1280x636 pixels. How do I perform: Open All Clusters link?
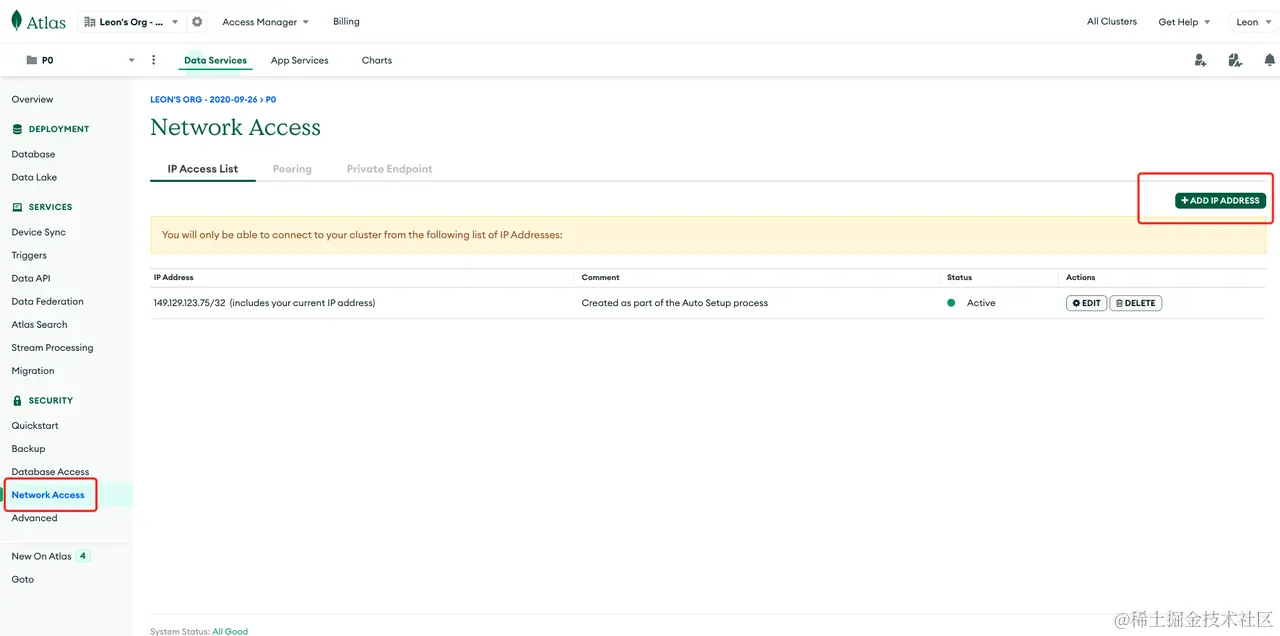(x=1112, y=21)
